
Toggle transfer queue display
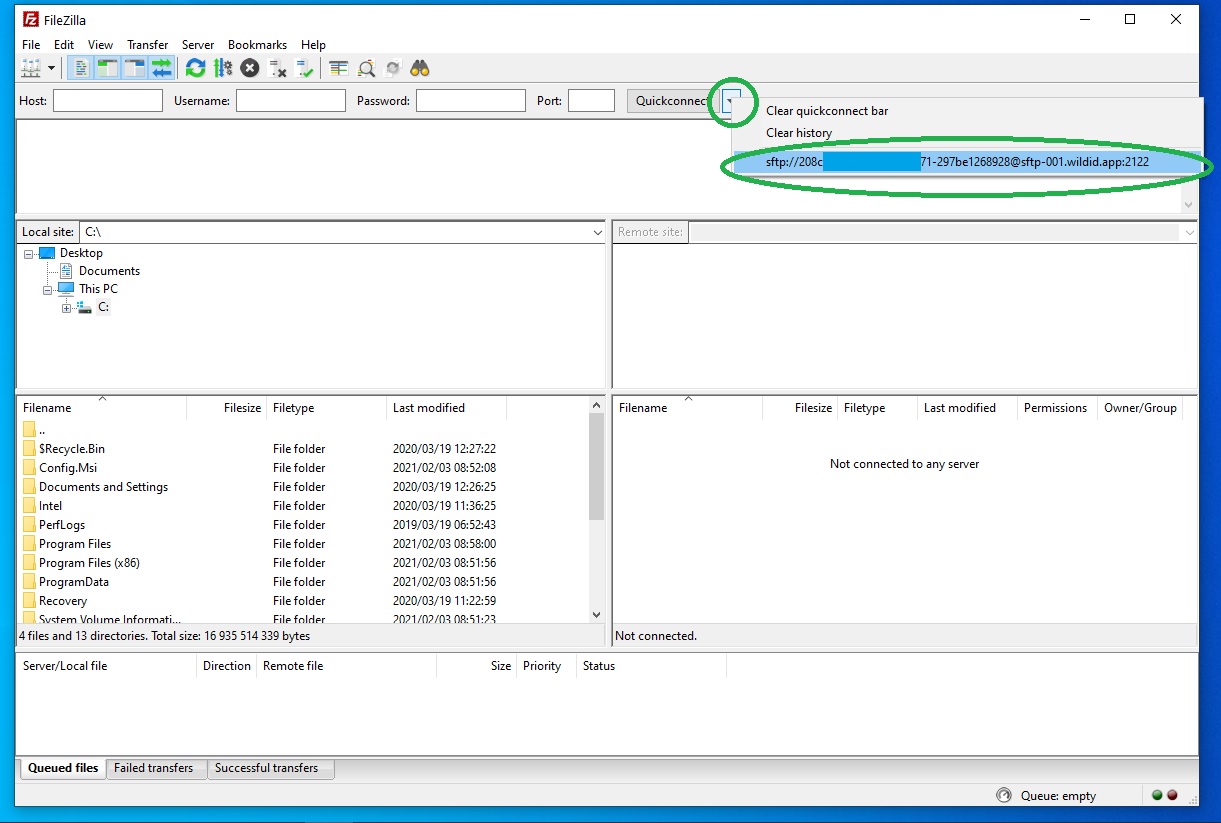[161, 68]
